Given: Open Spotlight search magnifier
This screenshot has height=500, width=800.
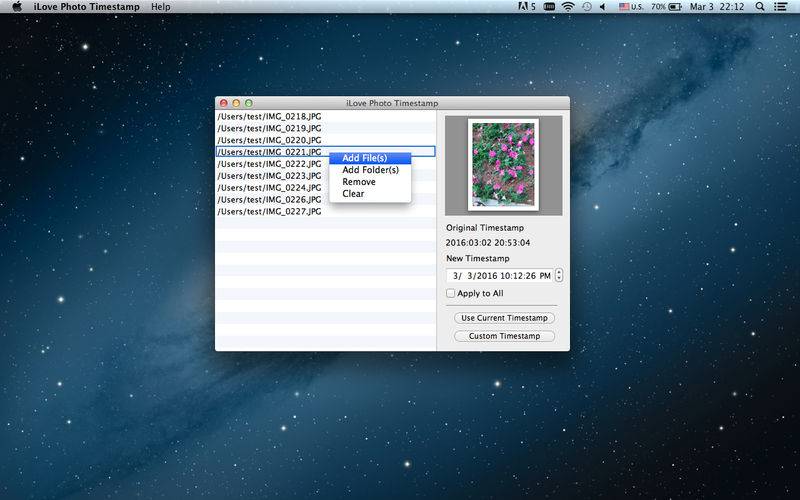Looking at the screenshot, I should [760, 7].
